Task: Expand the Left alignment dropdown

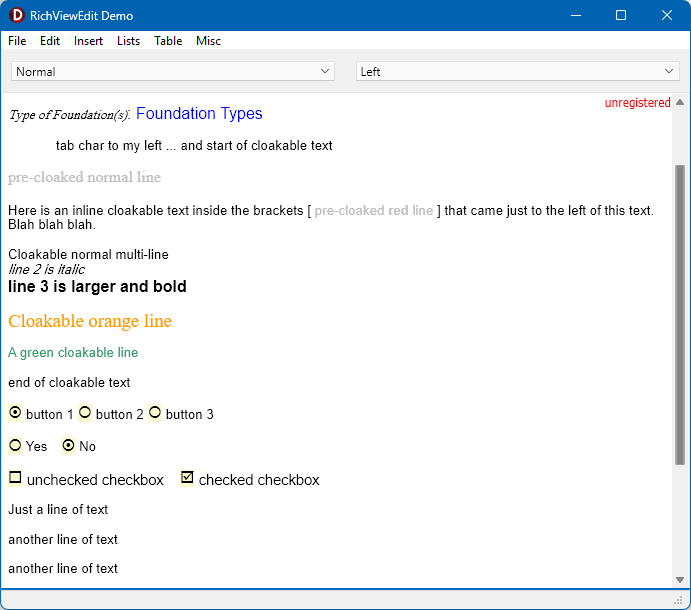Action: [x=518, y=71]
